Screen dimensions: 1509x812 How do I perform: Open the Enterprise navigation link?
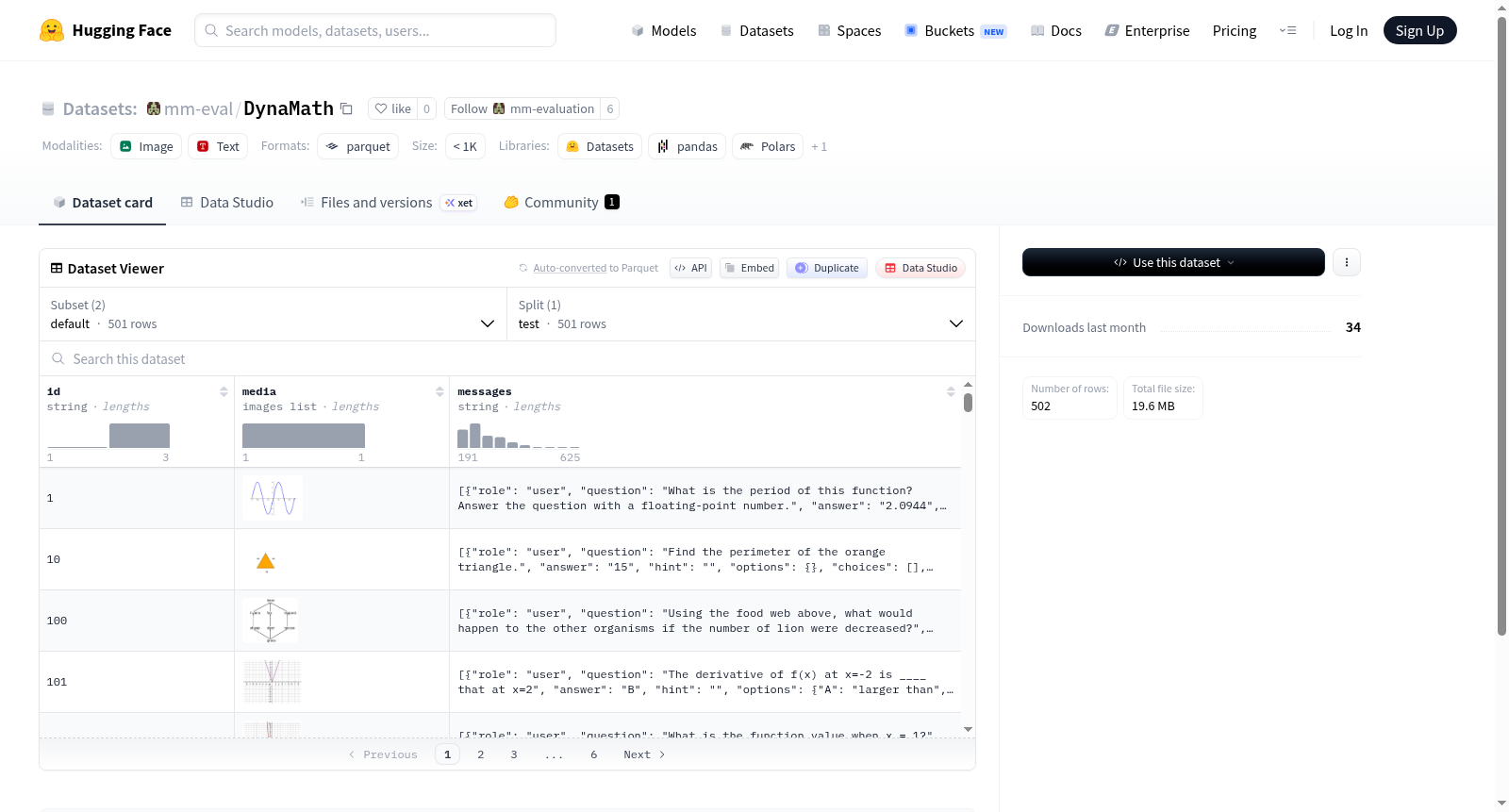(x=1147, y=30)
